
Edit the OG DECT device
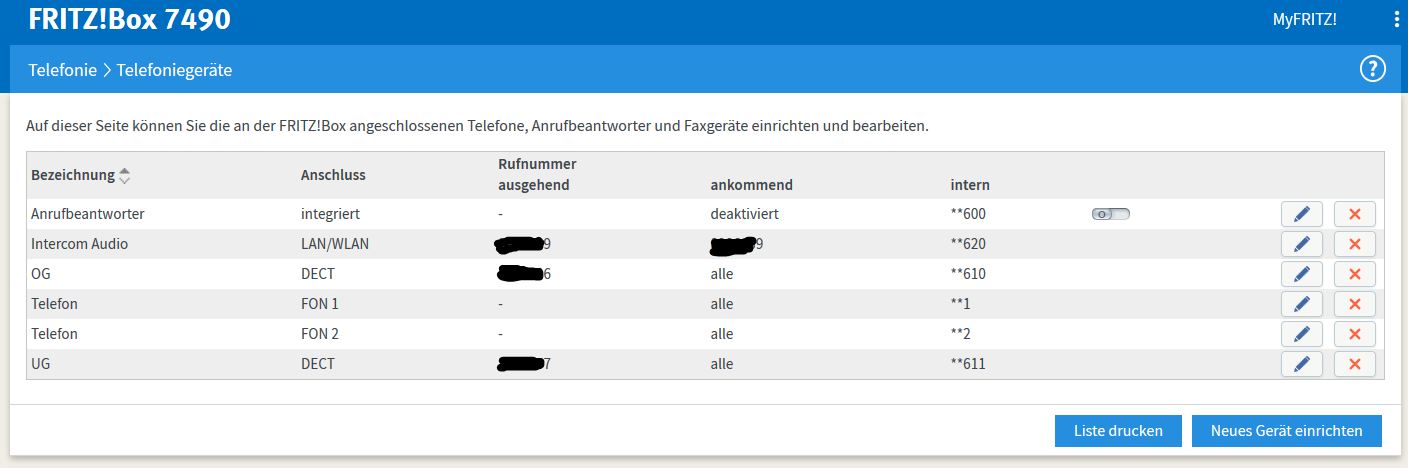coord(1301,274)
